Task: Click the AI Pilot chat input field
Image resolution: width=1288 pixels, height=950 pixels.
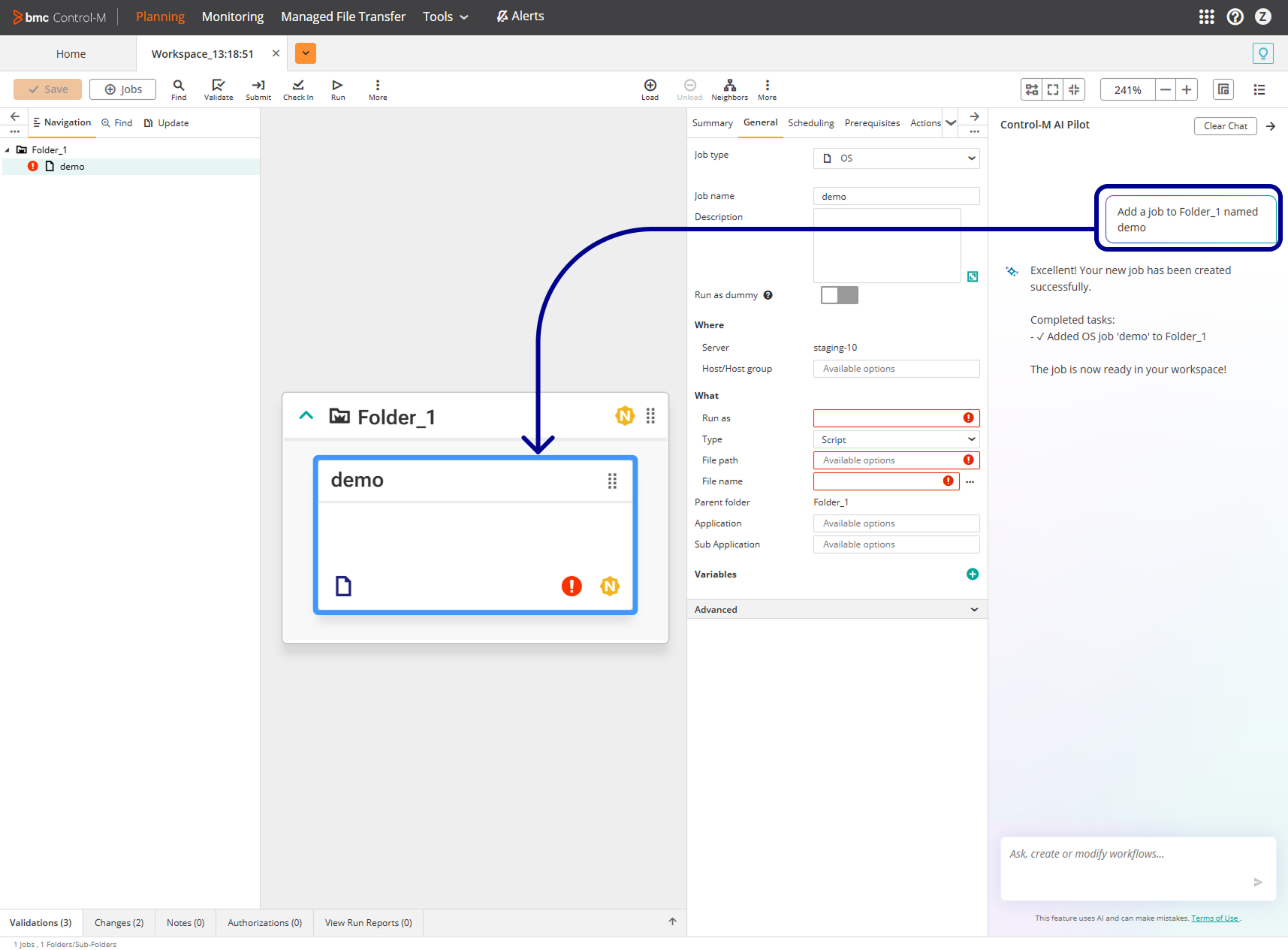Action: click(1127, 864)
